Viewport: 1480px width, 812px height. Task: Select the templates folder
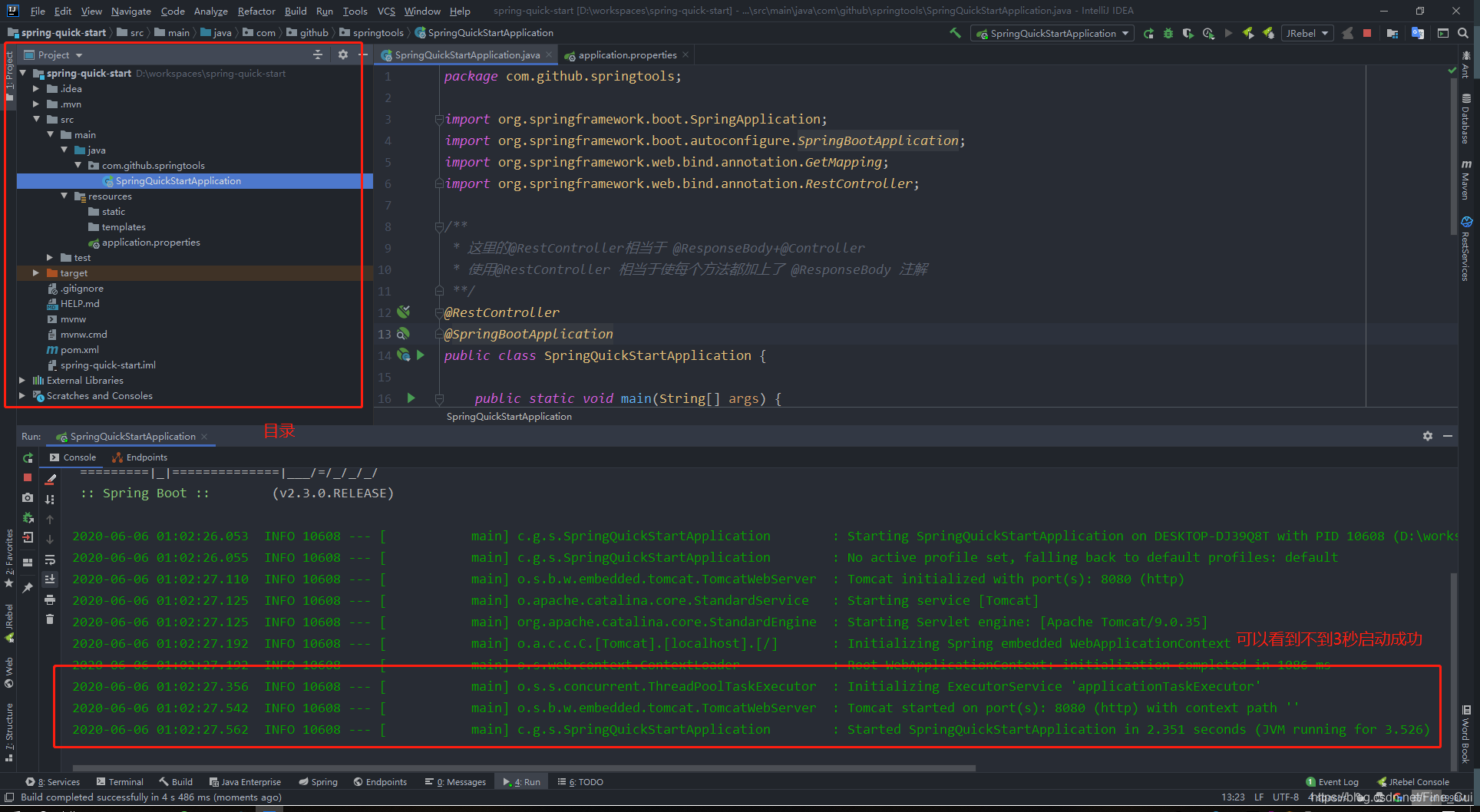click(117, 226)
